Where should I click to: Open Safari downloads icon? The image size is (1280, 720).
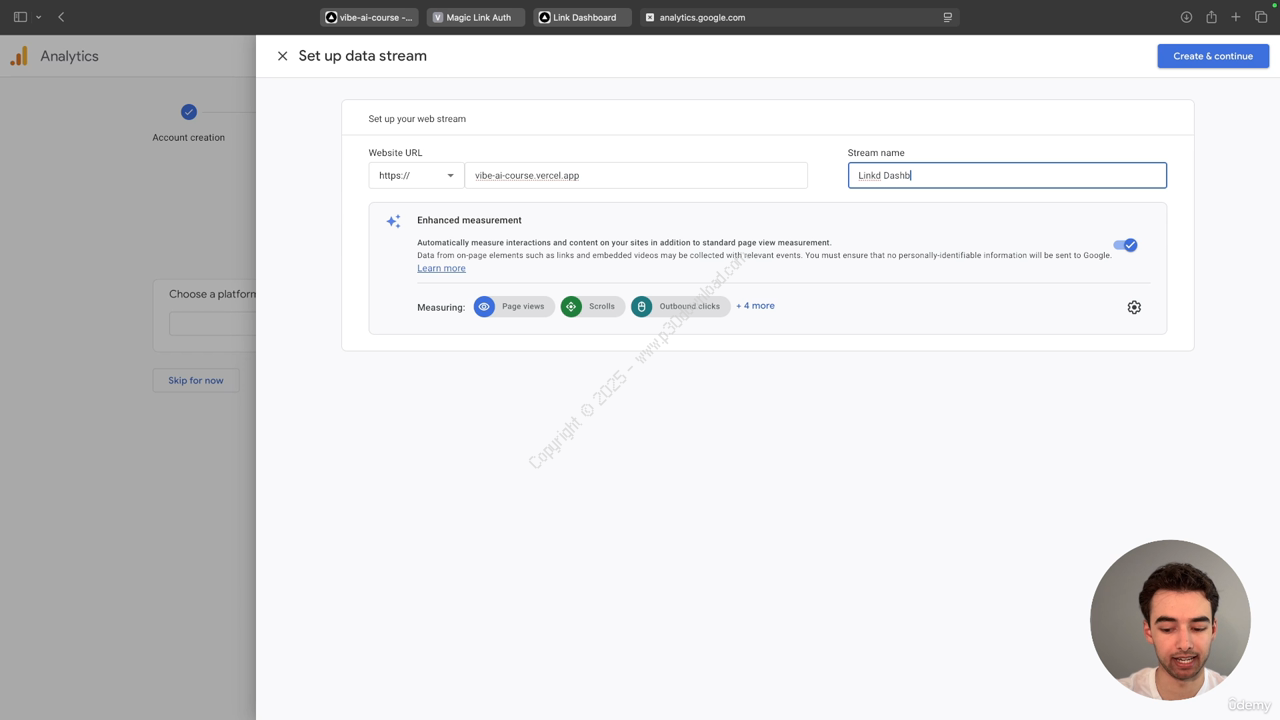tap(1186, 17)
